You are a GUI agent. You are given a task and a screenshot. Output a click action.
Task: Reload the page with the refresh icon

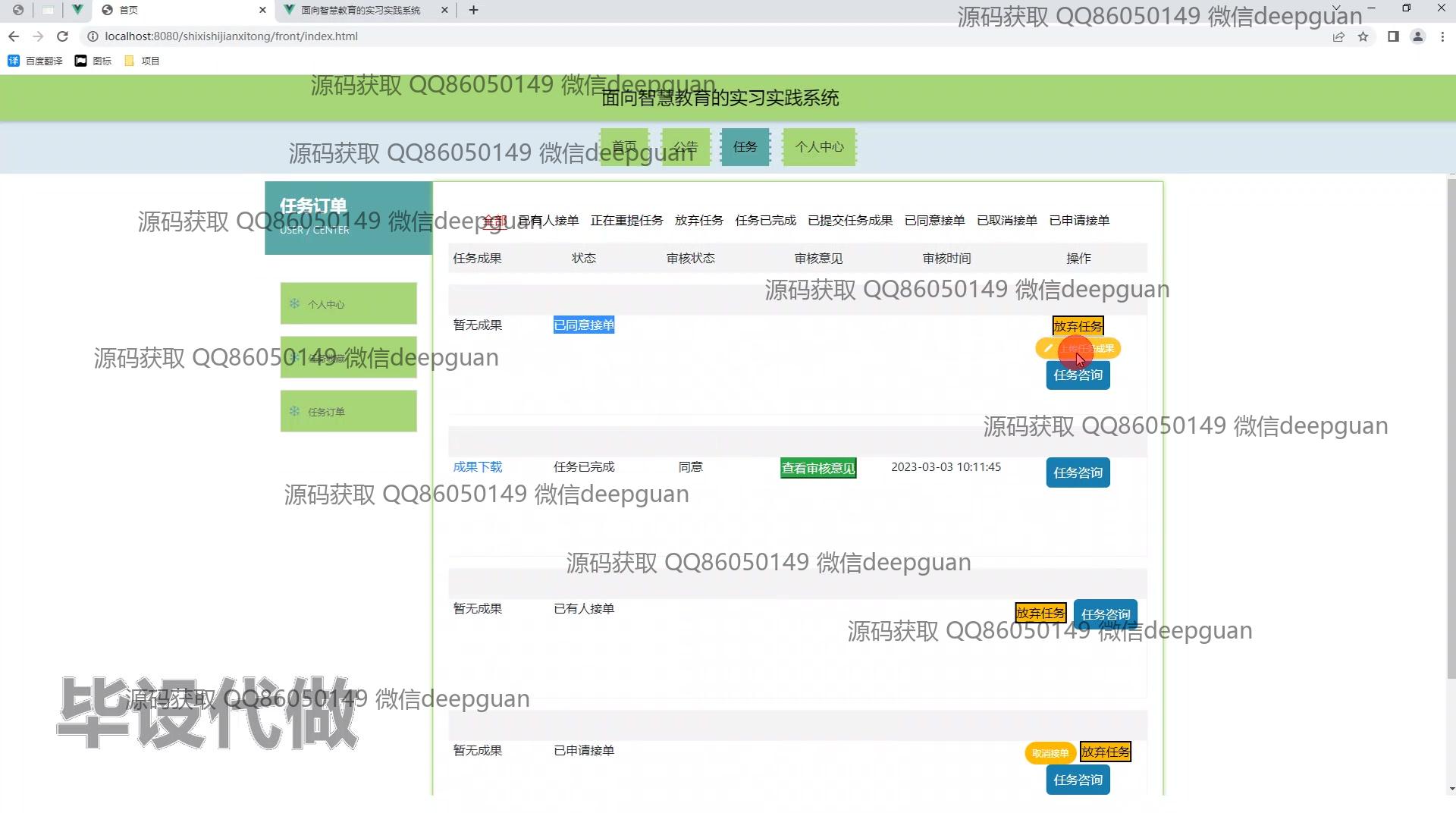63,36
